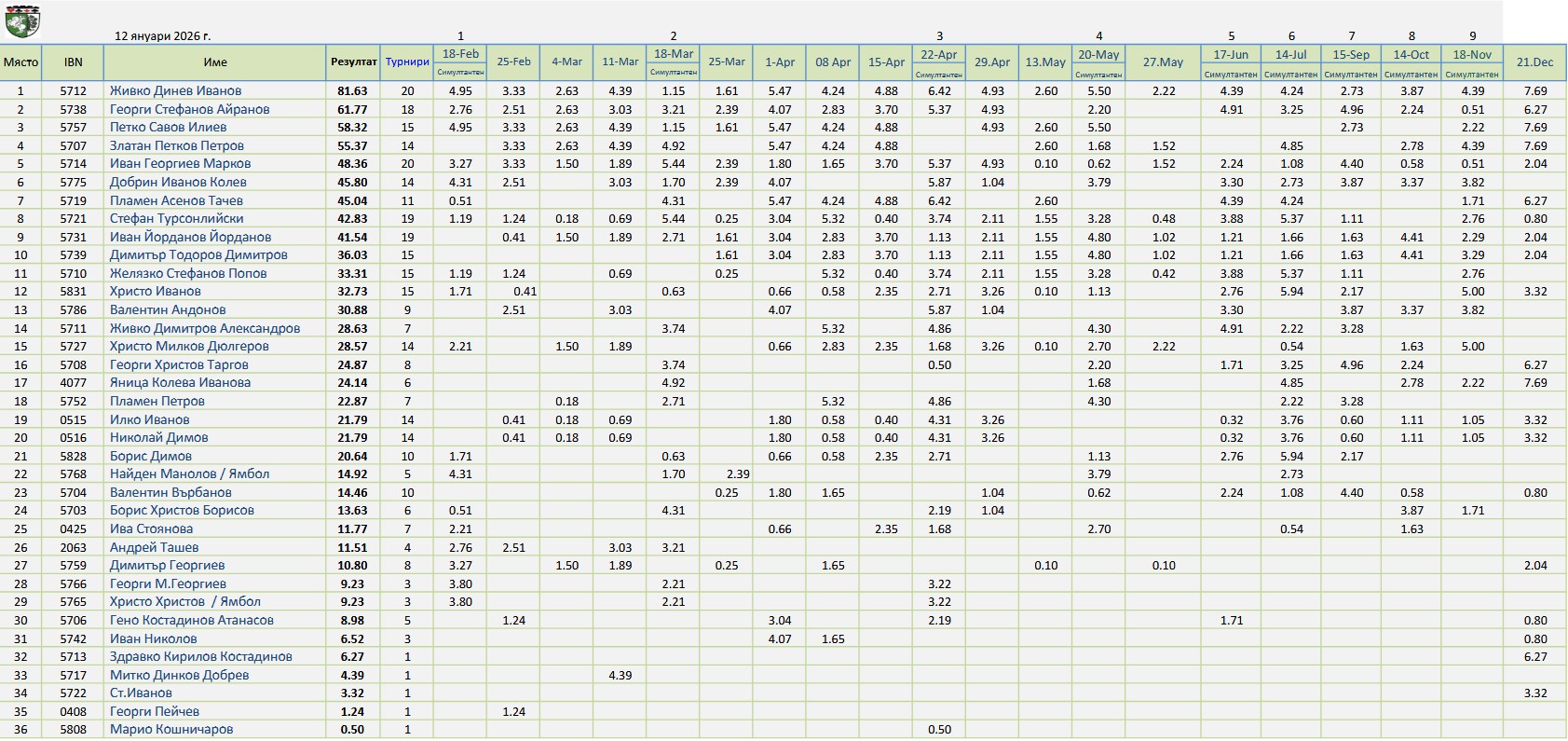Select the 21.Dec date column header

(1534, 62)
